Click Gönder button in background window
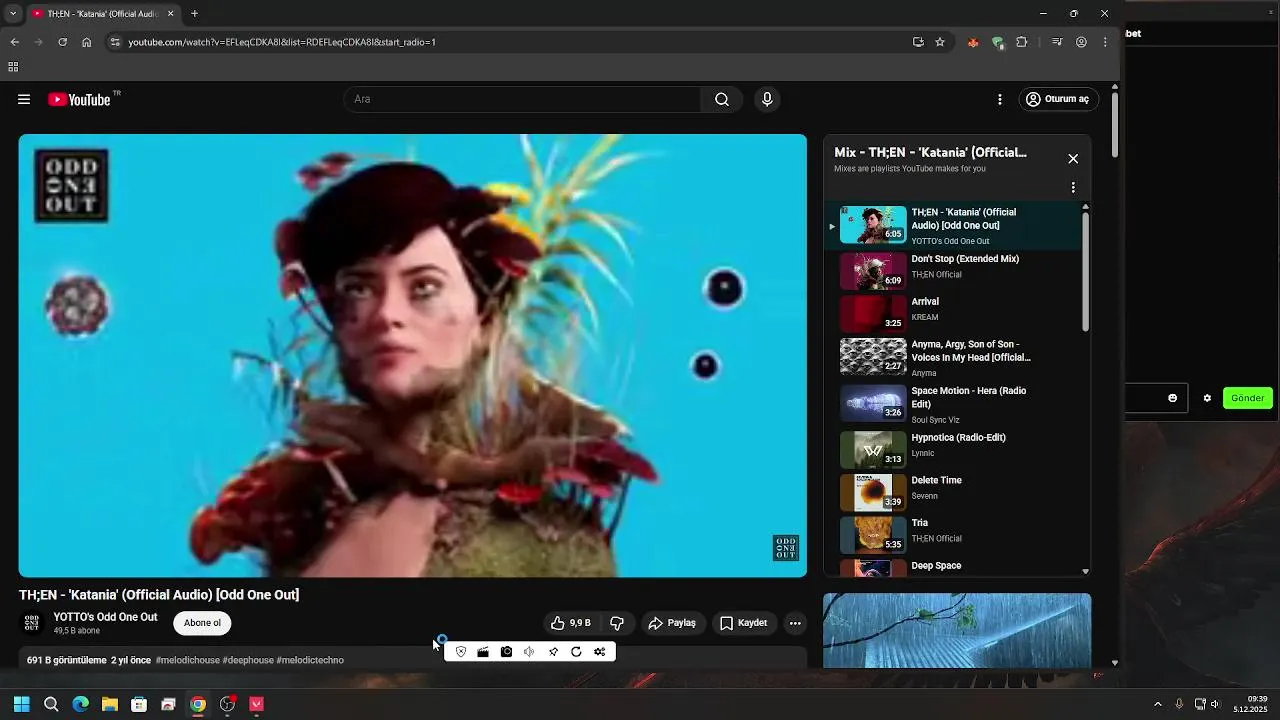Screen dimensions: 1280x720 click(x=1247, y=398)
